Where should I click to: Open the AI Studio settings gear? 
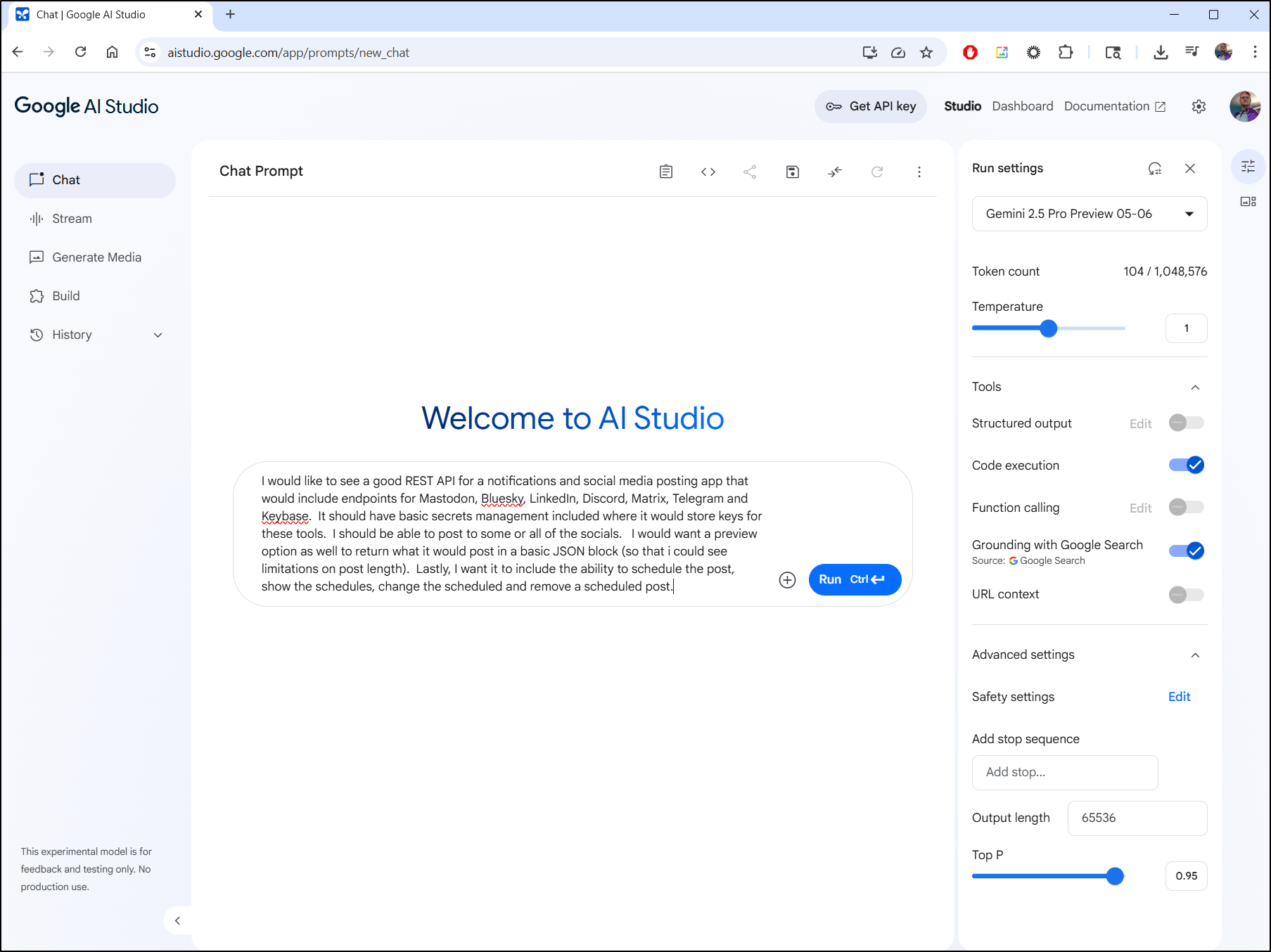click(x=1199, y=106)
